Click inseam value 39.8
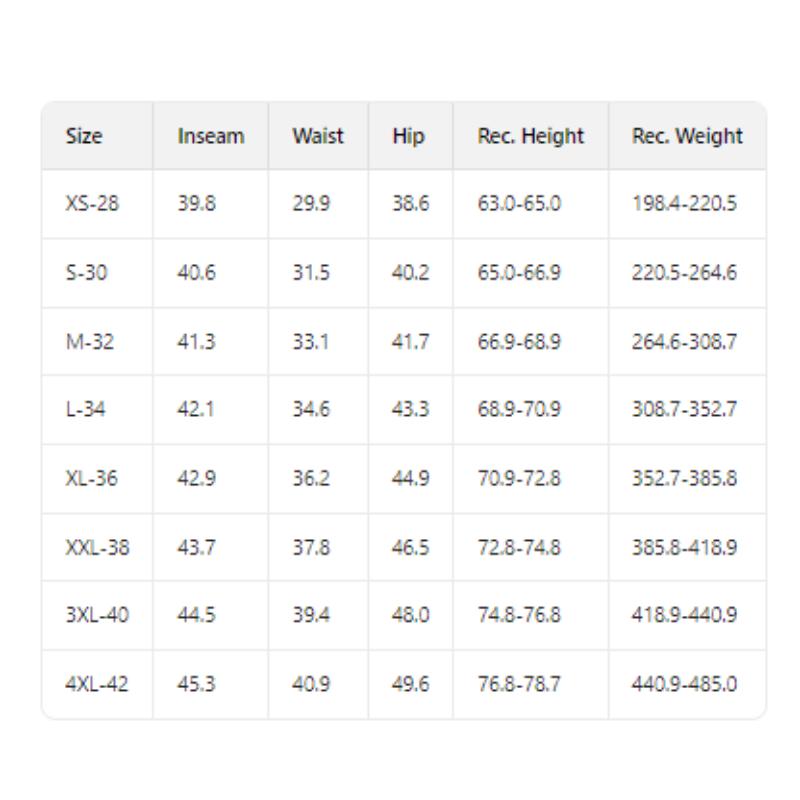The image size is (800, 800). click(x=195, y=204)
